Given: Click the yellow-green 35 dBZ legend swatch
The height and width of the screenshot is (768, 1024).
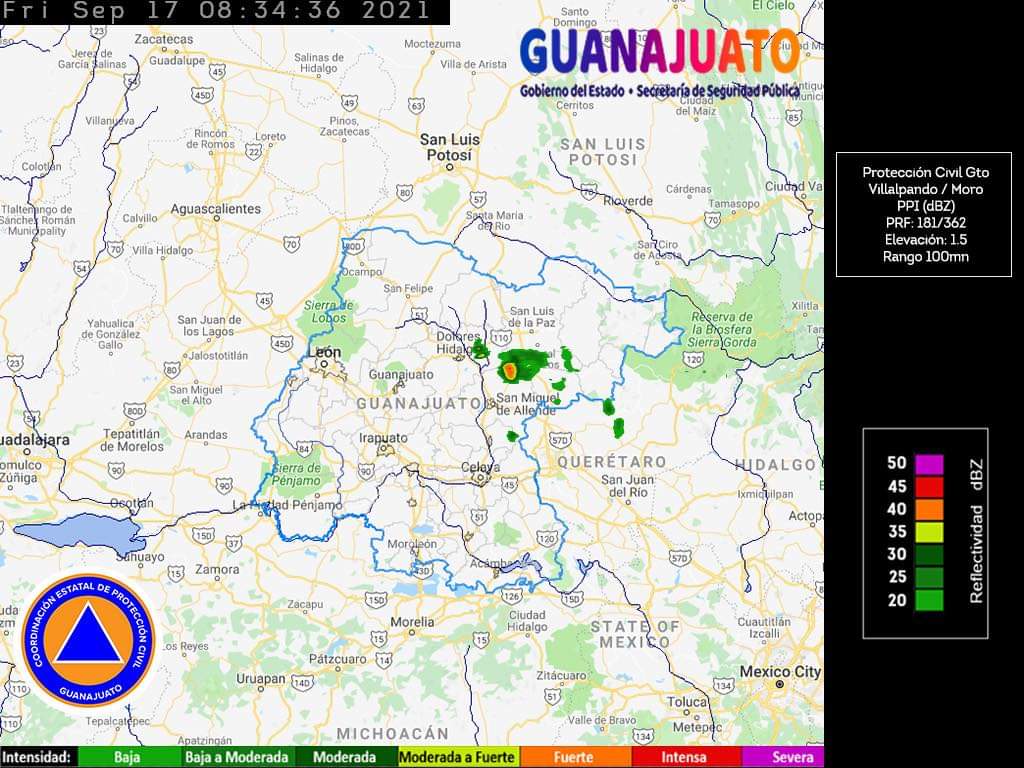Looking at the screenshot, I should click(929, 532).
